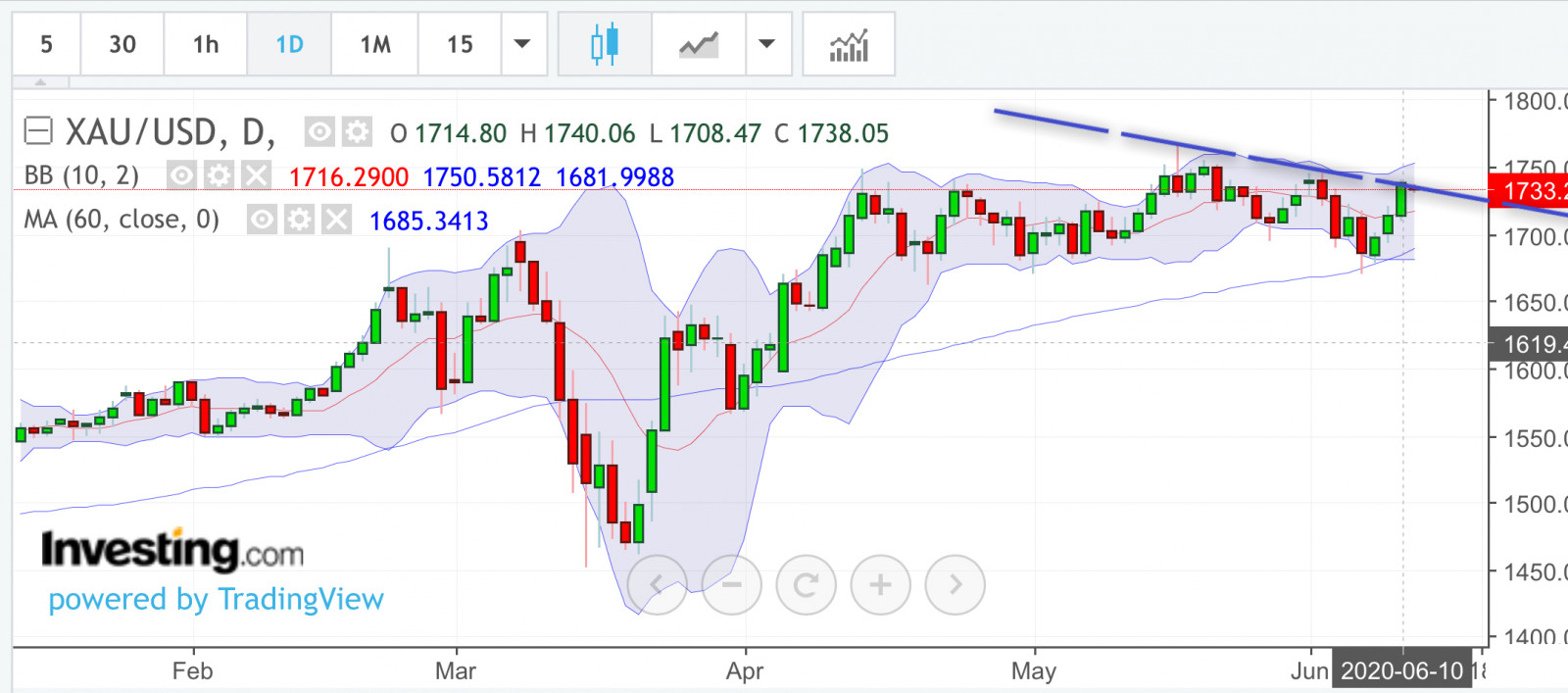
Task: Toggle visibility of MA (60) indicator
Action: click(262, 219)
